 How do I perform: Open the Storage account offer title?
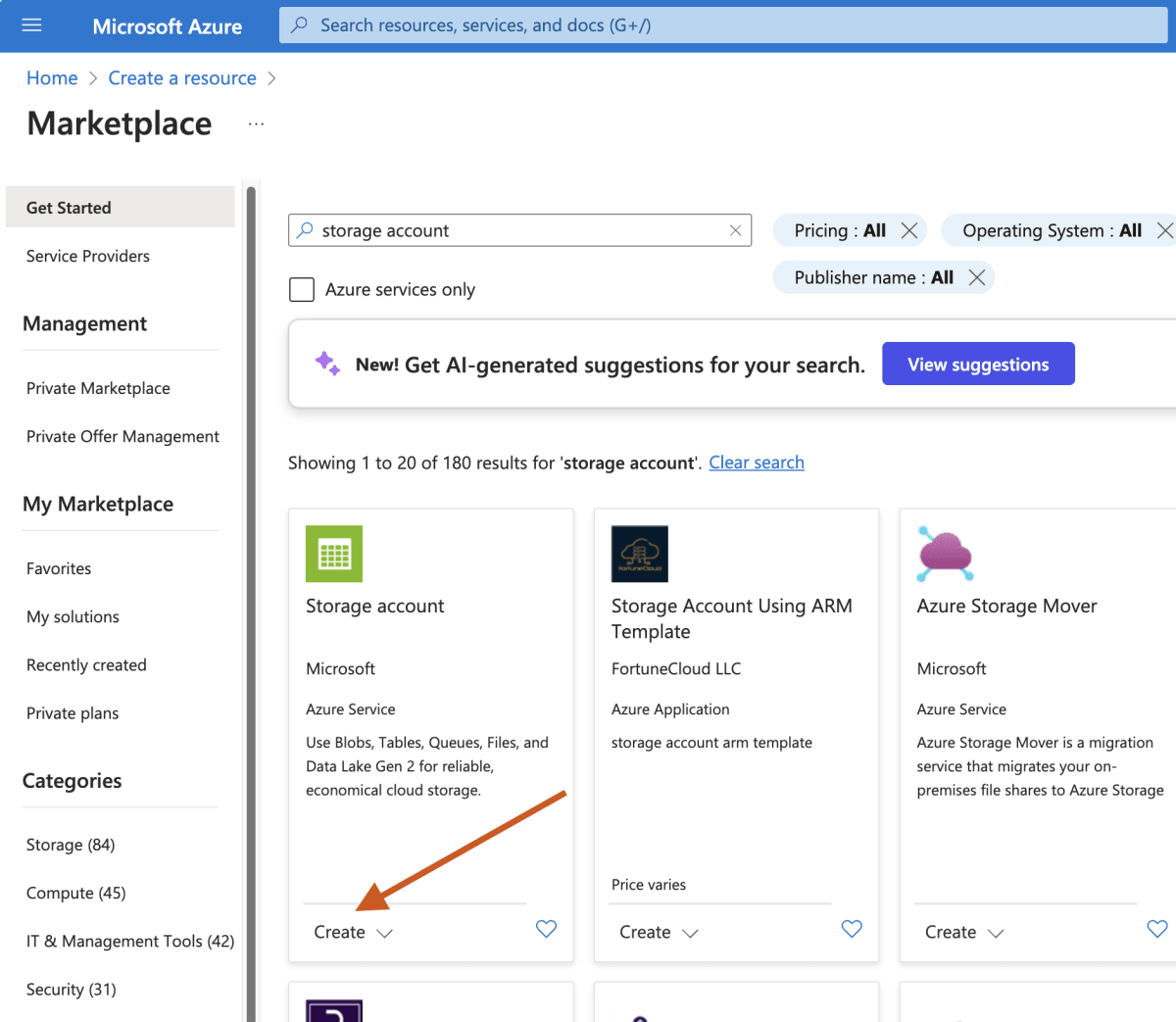point(374,606)
